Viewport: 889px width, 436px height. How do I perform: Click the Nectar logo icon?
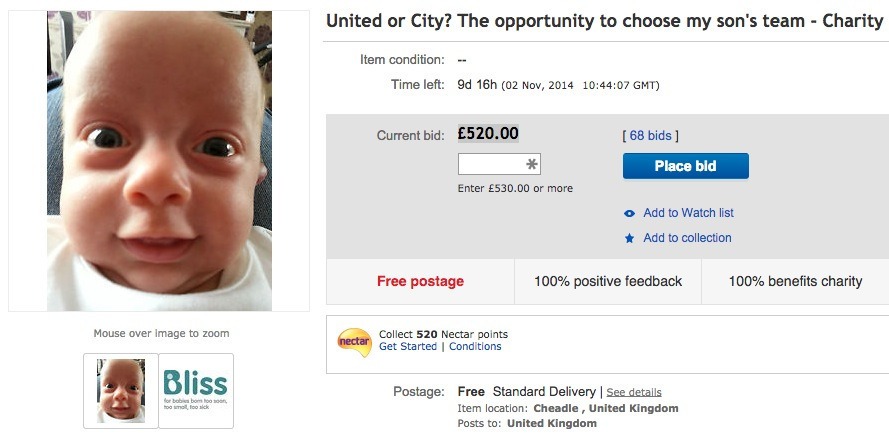point(354,341)
